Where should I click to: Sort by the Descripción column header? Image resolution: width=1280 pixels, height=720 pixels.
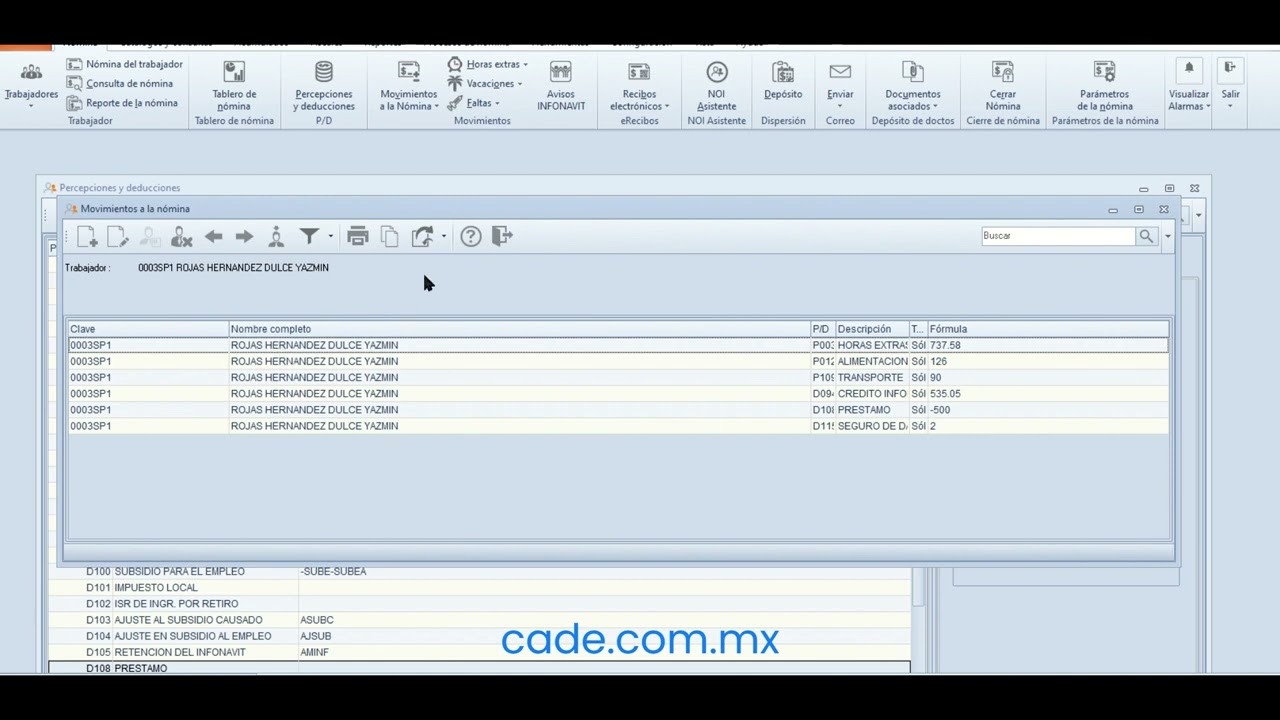(x=871, y=329)
